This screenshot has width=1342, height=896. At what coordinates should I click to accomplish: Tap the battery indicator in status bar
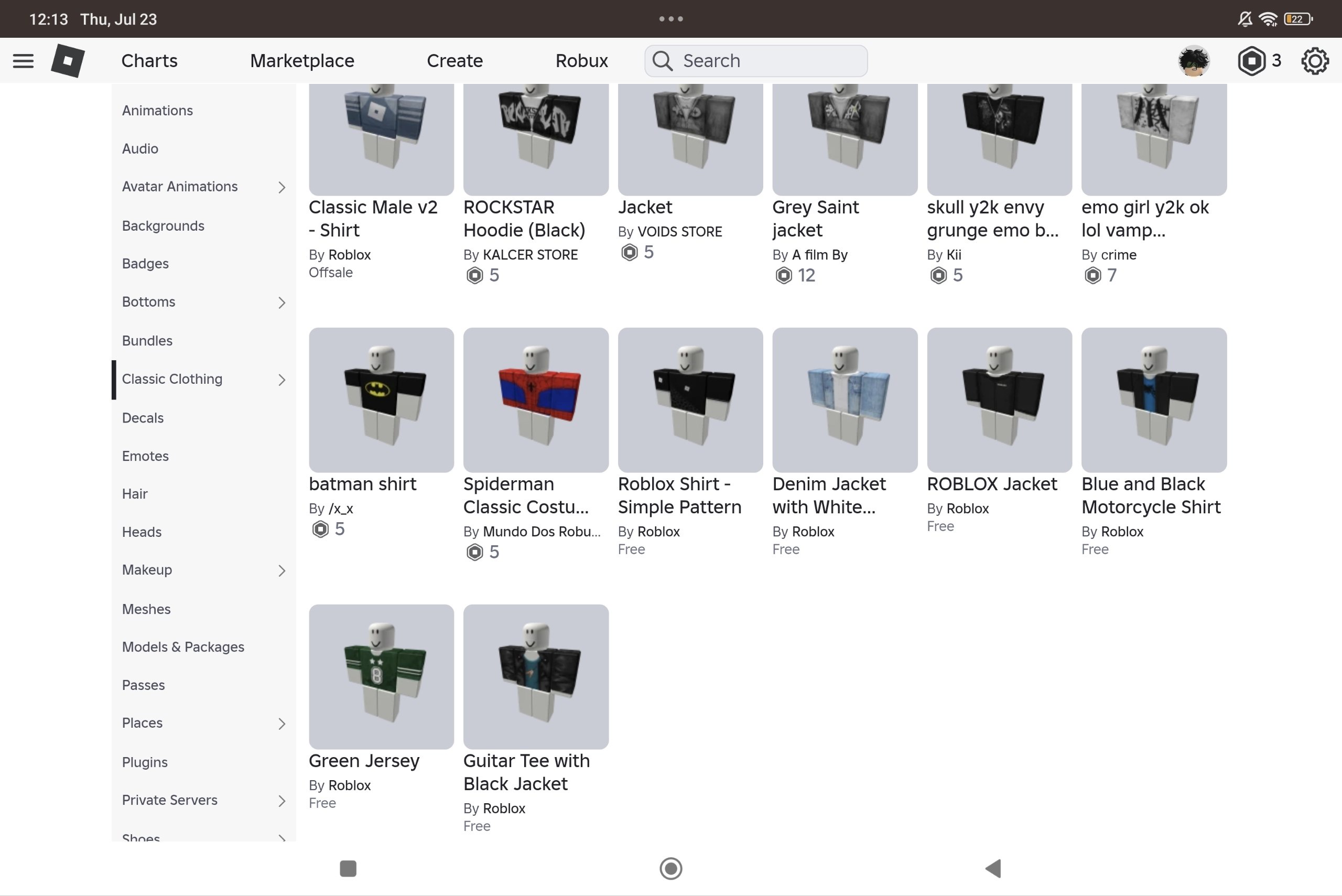[1298, 19]
